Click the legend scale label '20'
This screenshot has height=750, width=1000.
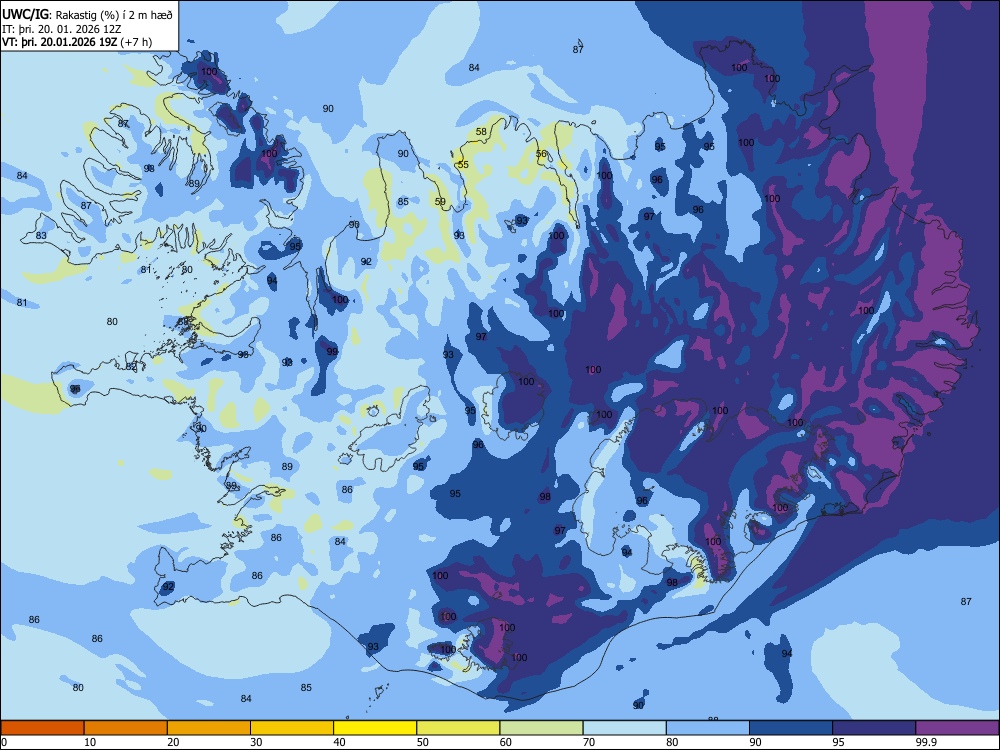[173, 742]
